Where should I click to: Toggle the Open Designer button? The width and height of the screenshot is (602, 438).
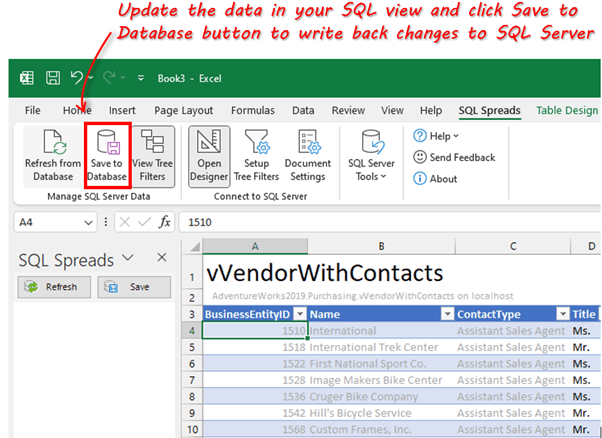click(208, 155)
